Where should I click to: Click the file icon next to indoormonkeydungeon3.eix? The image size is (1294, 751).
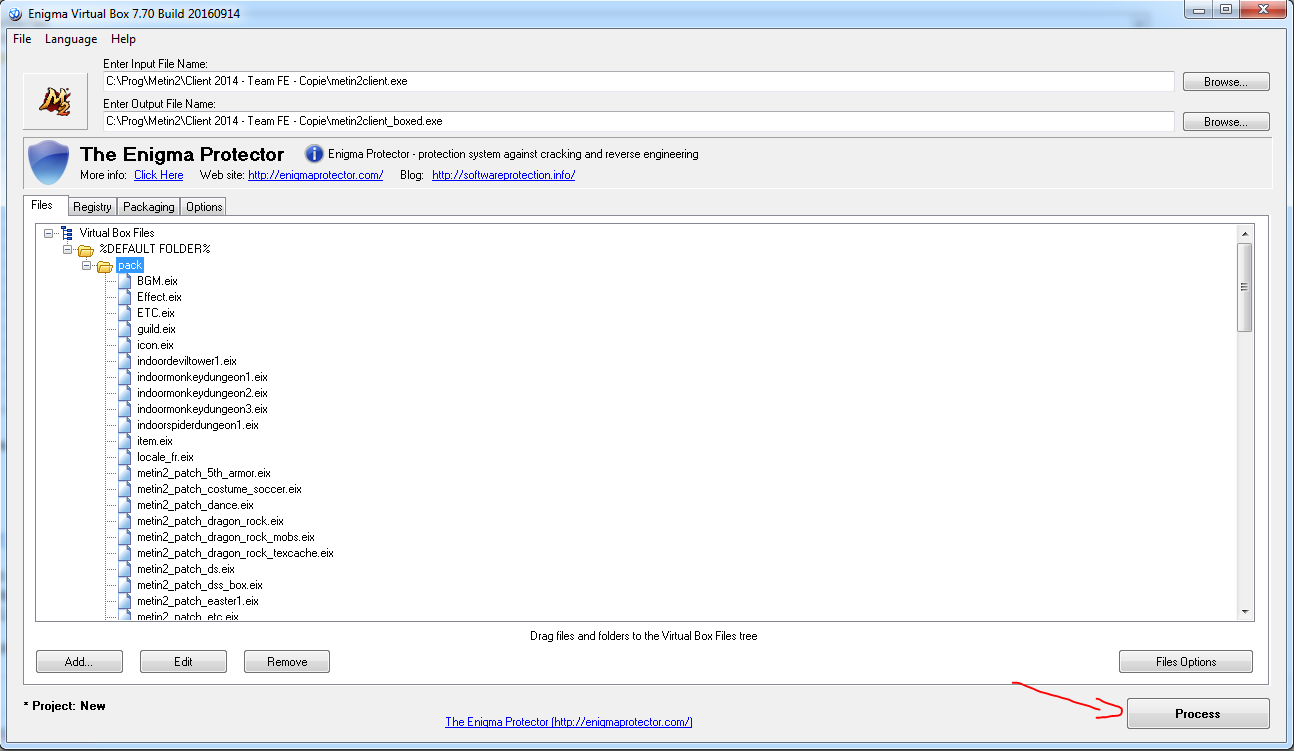click(x=124, y=409)
